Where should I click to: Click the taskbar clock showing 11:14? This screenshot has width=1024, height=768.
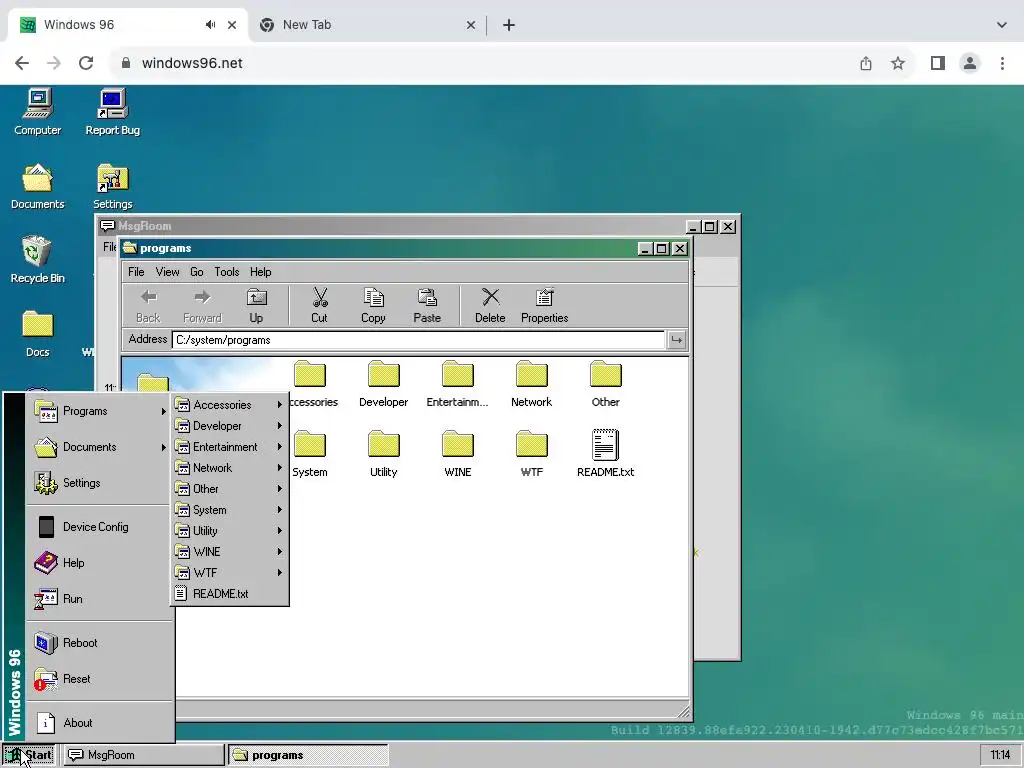click(1000, 755)
